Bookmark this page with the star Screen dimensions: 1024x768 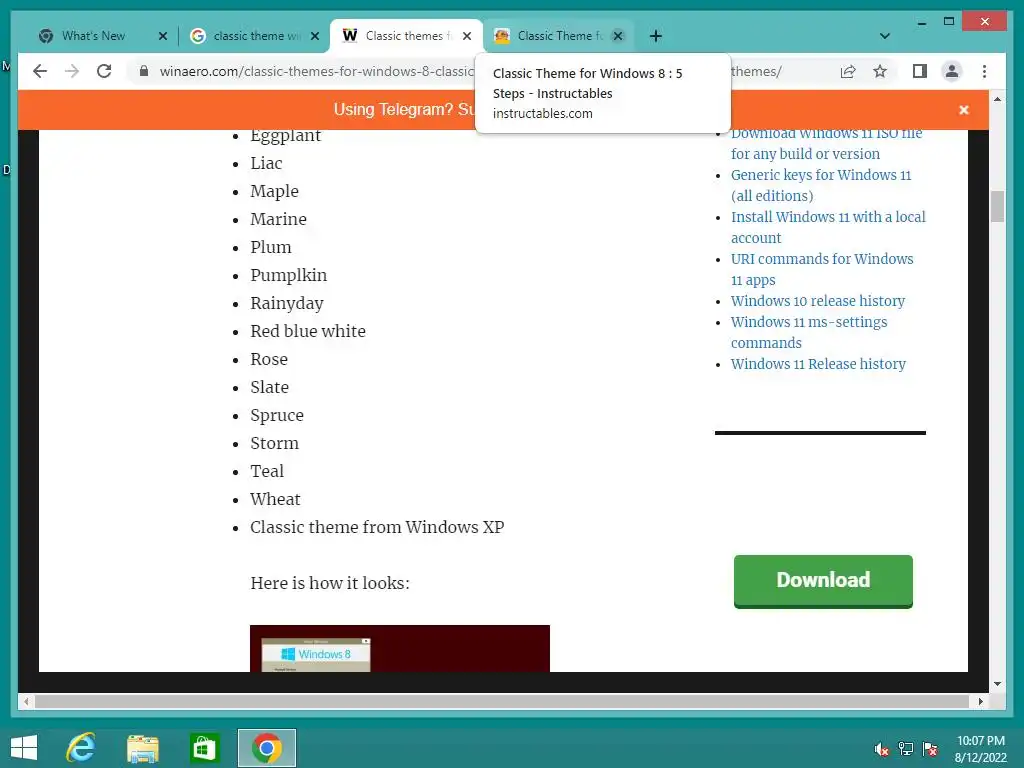point(880,71)
